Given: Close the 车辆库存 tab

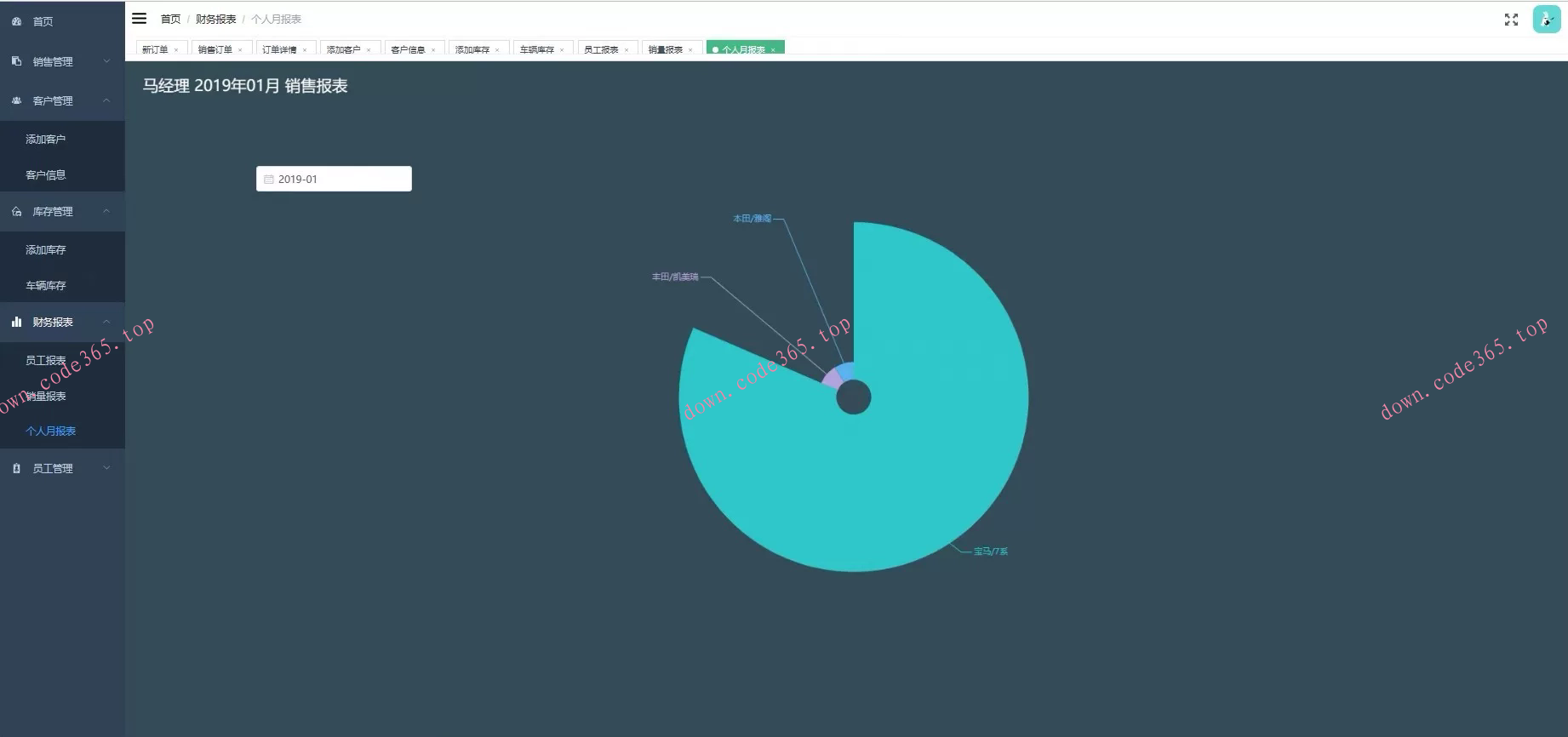Looking at the screenshot, I should click(x=562, y=50).
